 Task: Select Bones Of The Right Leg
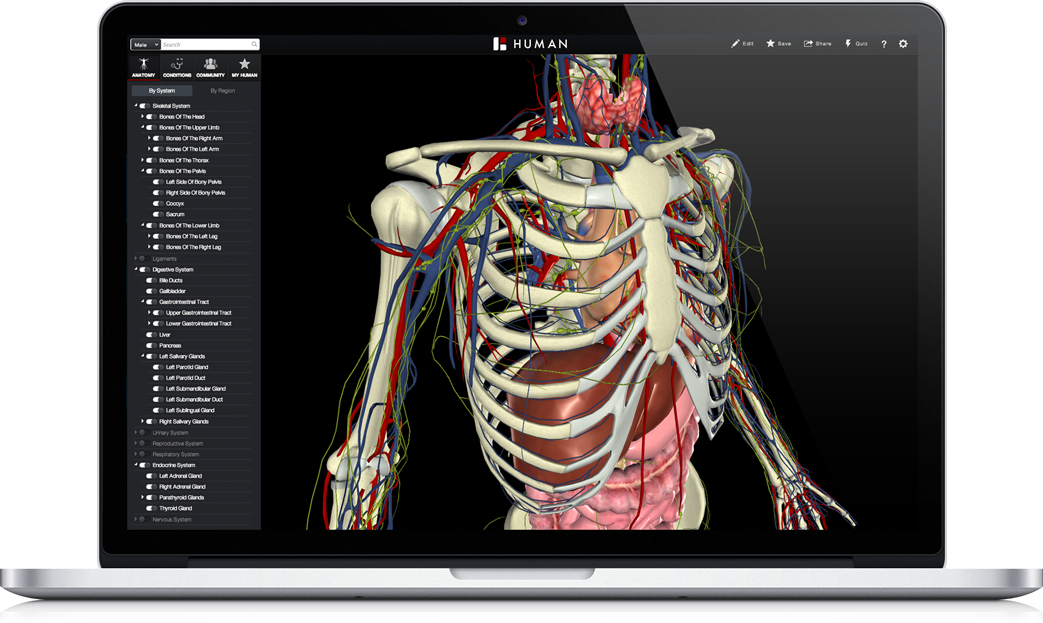coord(194,247)
